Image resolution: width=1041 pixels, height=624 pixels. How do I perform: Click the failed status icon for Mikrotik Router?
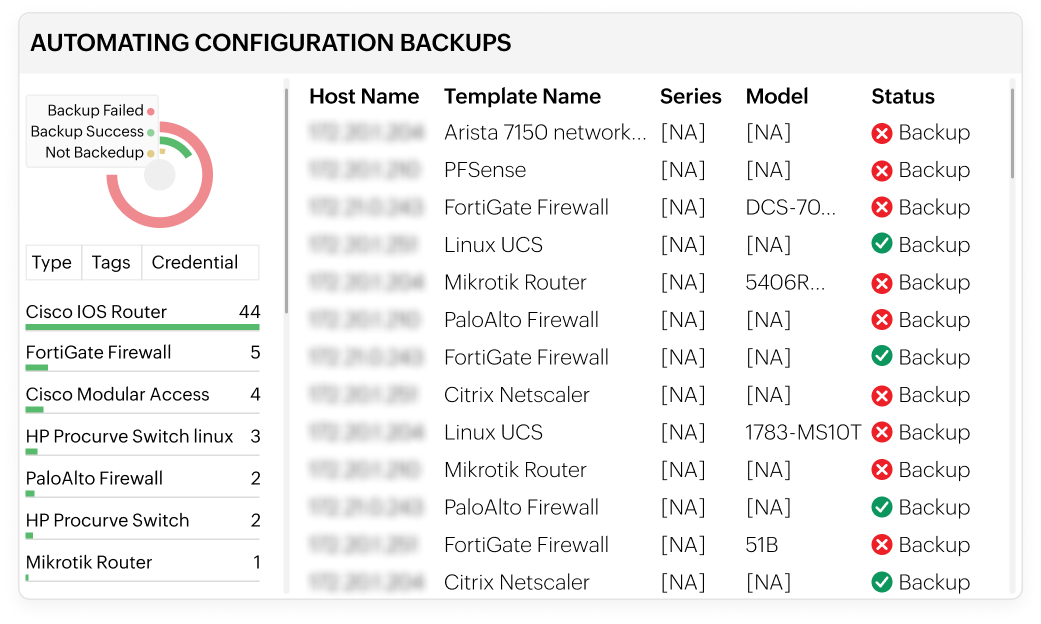coord(881,282)
